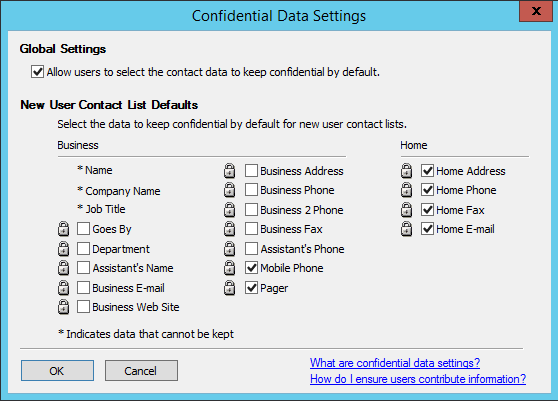The width and height of the screenshot is (558, 401).
Task: Click the lock icon beside Business Fax
Action: tap(230, 229)
